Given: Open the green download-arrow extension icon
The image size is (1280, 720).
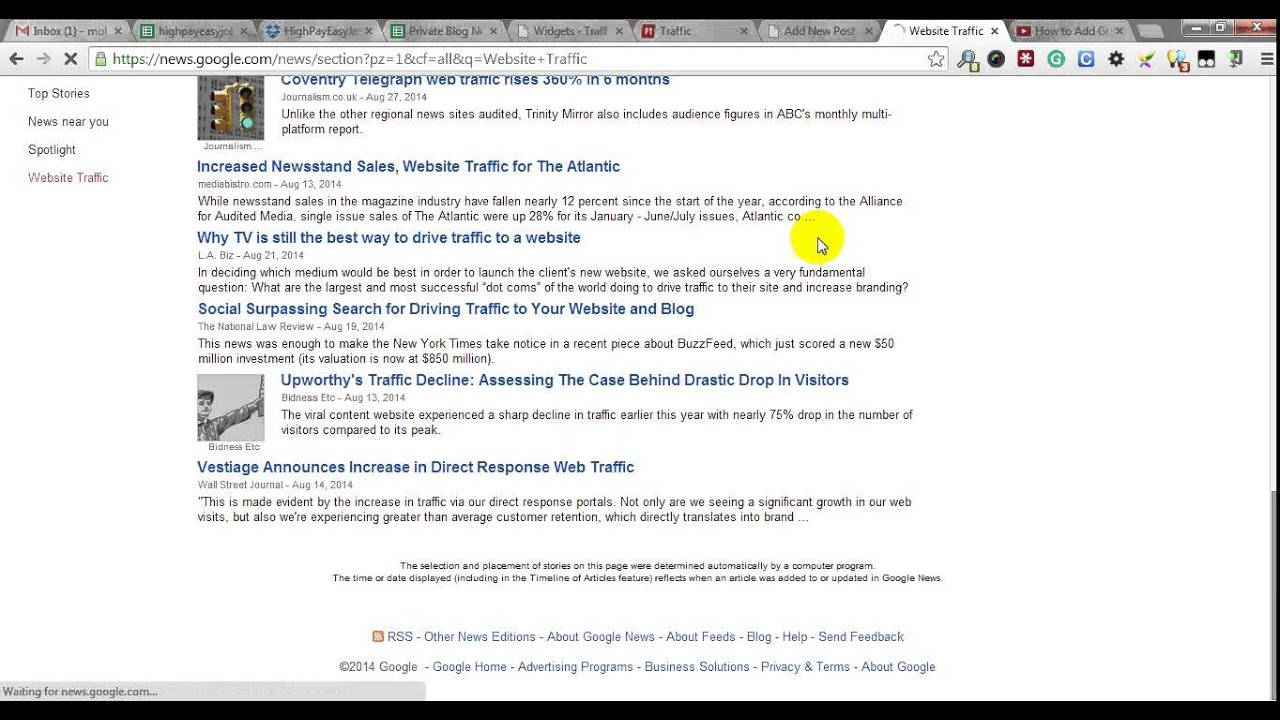Looking at the screenshot, I should [1236, 59].
